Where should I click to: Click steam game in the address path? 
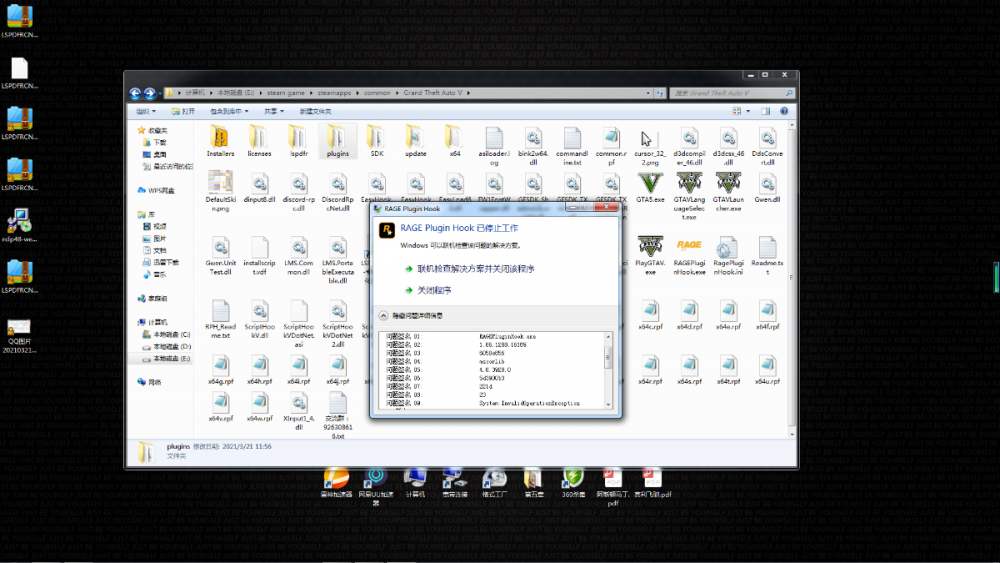click(285, 93)
